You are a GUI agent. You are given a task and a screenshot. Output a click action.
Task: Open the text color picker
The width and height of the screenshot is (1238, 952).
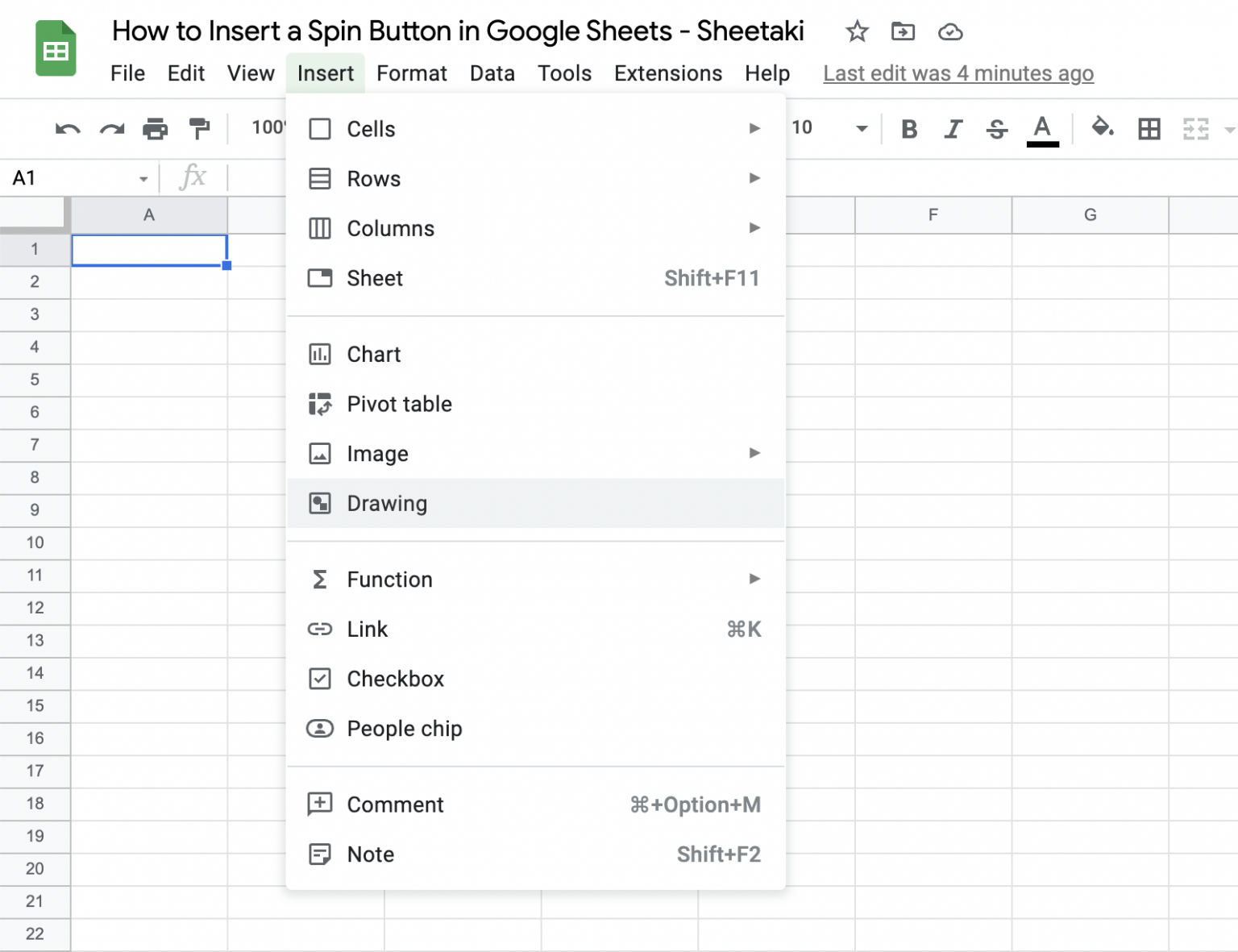click(x=1042, y=128)
